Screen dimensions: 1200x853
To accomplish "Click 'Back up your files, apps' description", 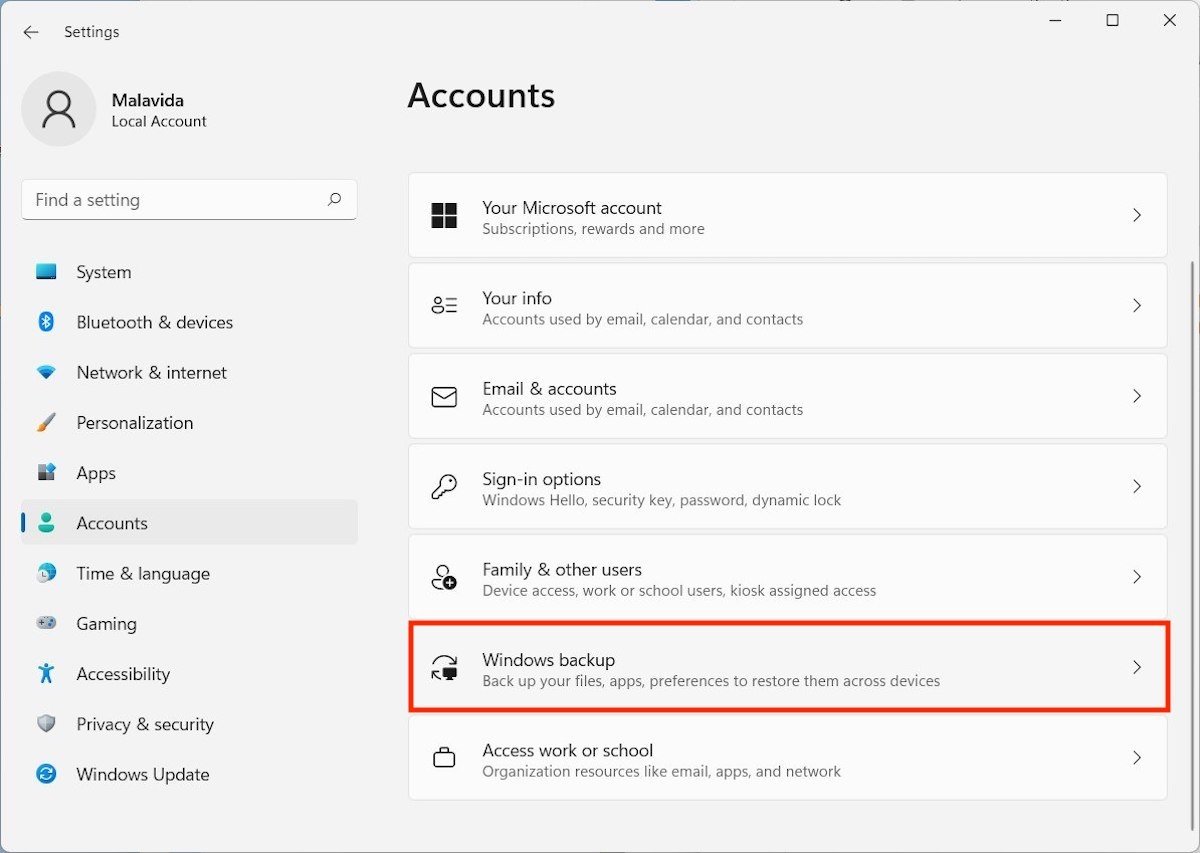I will 711,681.
